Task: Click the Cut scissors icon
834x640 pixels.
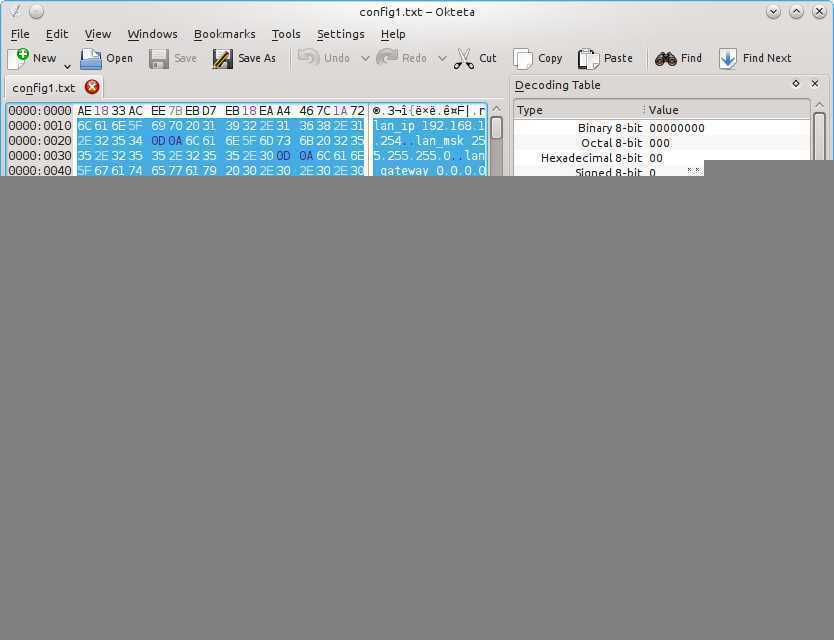Action: (x=464, y=59)
